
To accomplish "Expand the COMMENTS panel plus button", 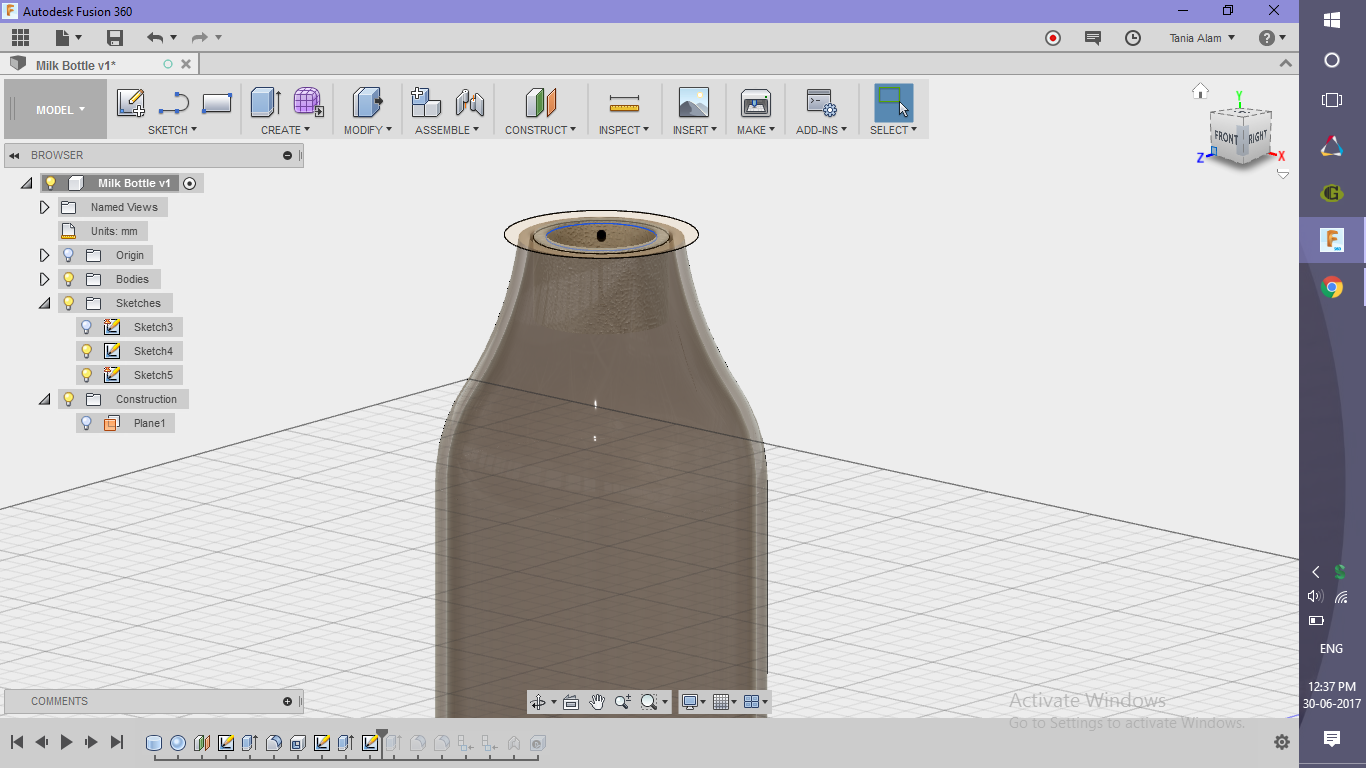I will click(x=288, y=701).
